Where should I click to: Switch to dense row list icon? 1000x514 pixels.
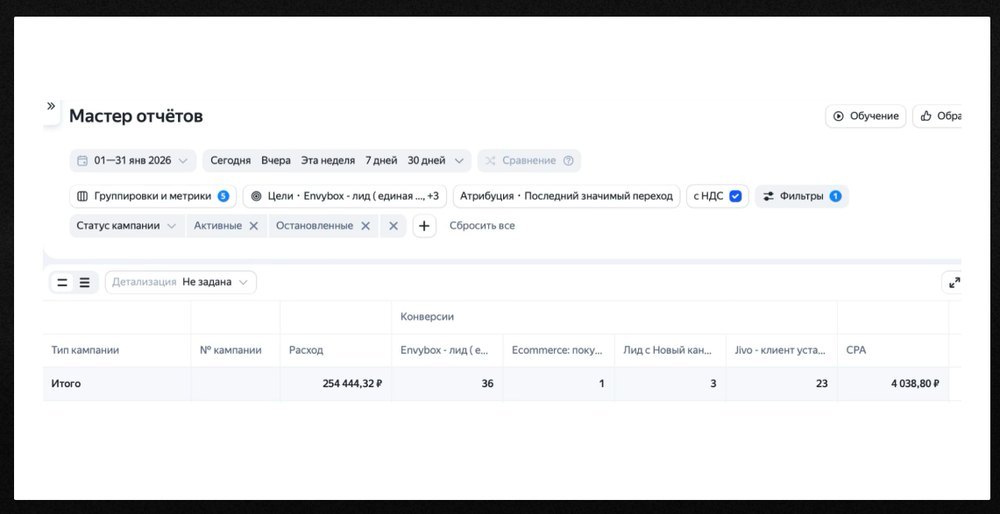tap(84, 283)
